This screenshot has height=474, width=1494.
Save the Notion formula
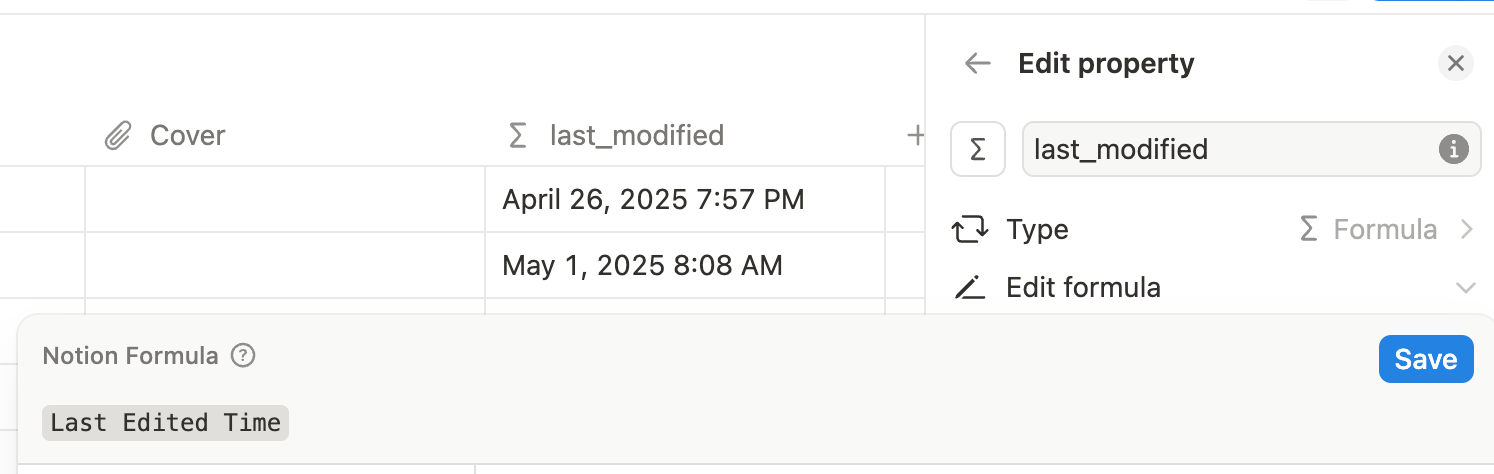pyautogui.click(x=1426, y=359)
